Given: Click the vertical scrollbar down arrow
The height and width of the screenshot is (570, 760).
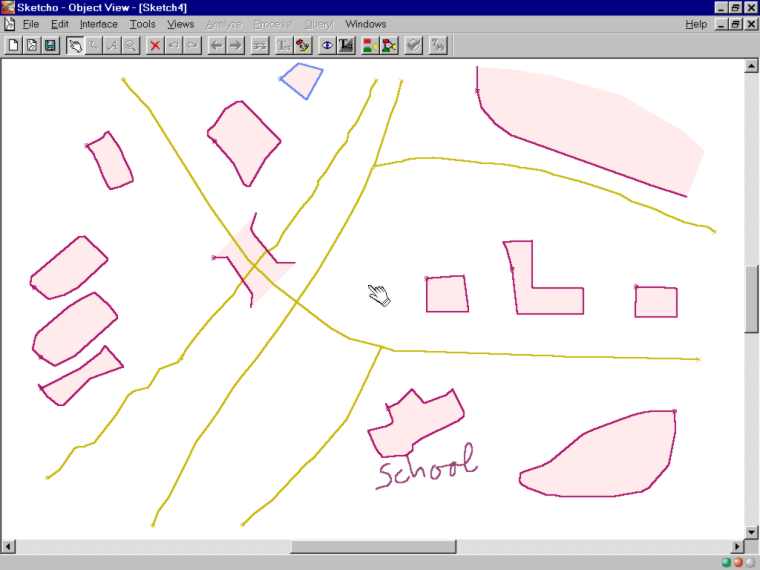Looking at the screenshot, I should [752, 531].
